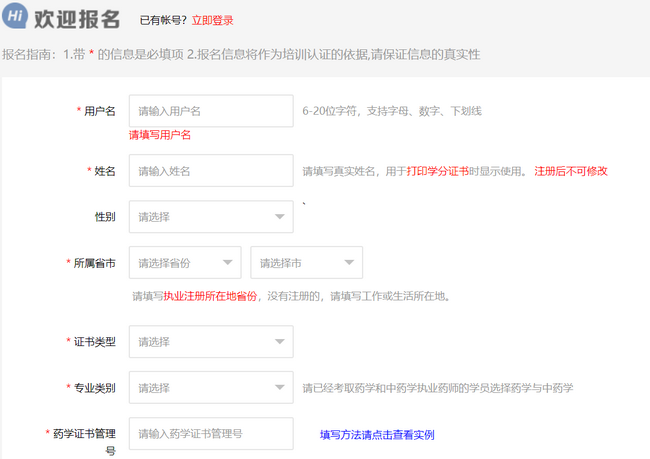Click the 所属省市 field label

click(x=94, y=263)
